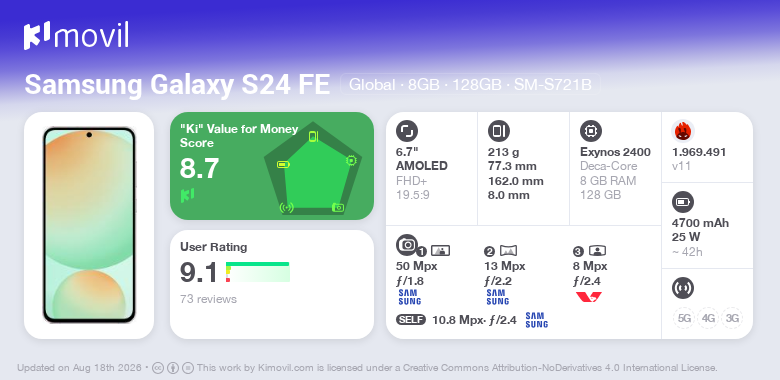The width and height of the screenshot is (780, 380).
Task: Open the AnTuTu benchmark icon
Action: 683,131
